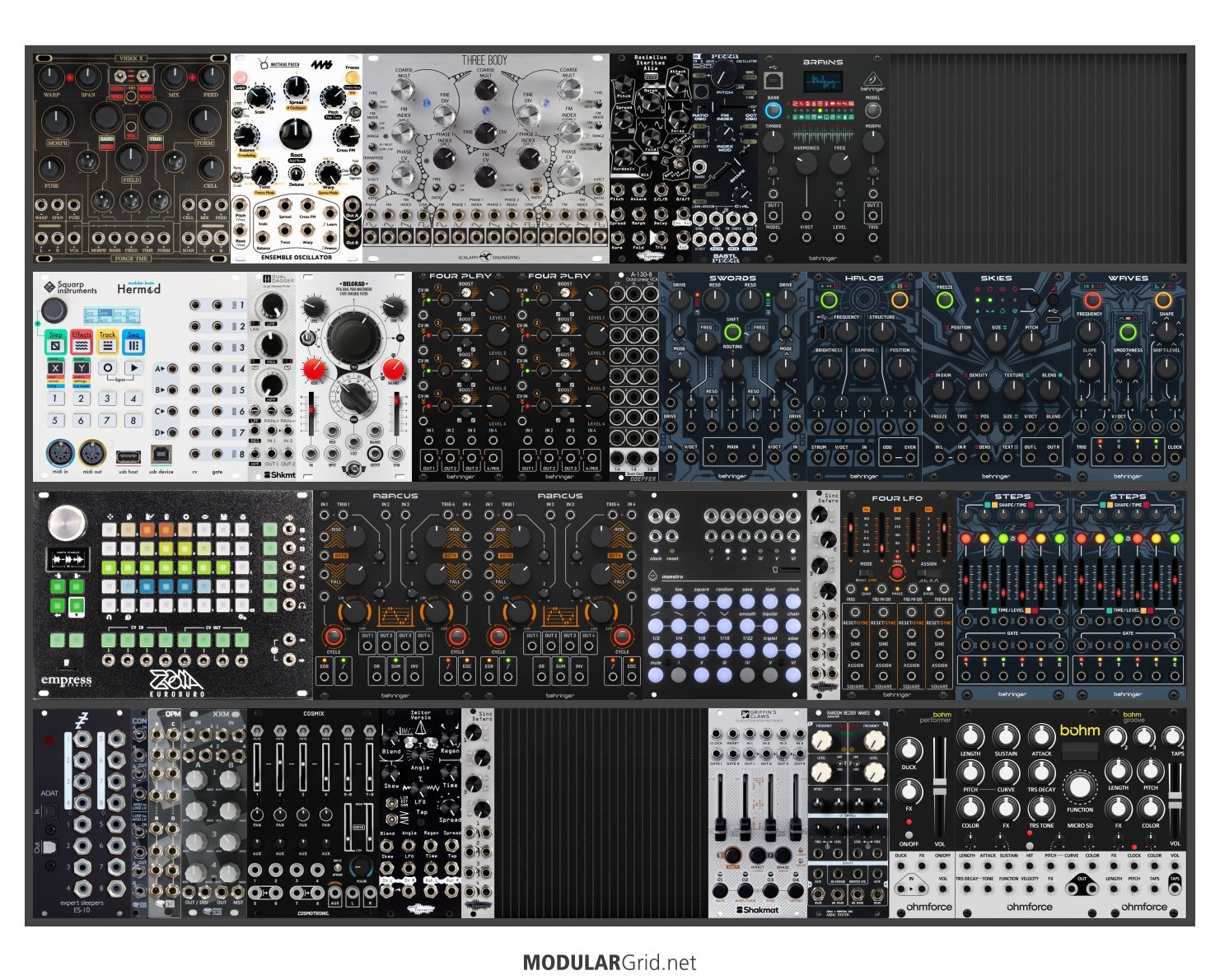Image resolution: width=1220 pixels, height=980 pixels.
Task: Click the Hermod main encoder knob
Action: [54, 310]
